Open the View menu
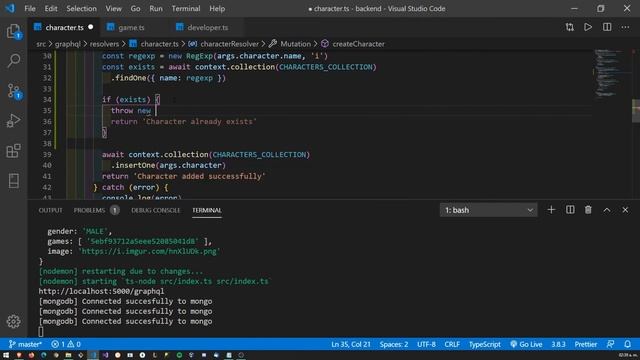This screenshot has height=360, width=640. coord(113,8)
